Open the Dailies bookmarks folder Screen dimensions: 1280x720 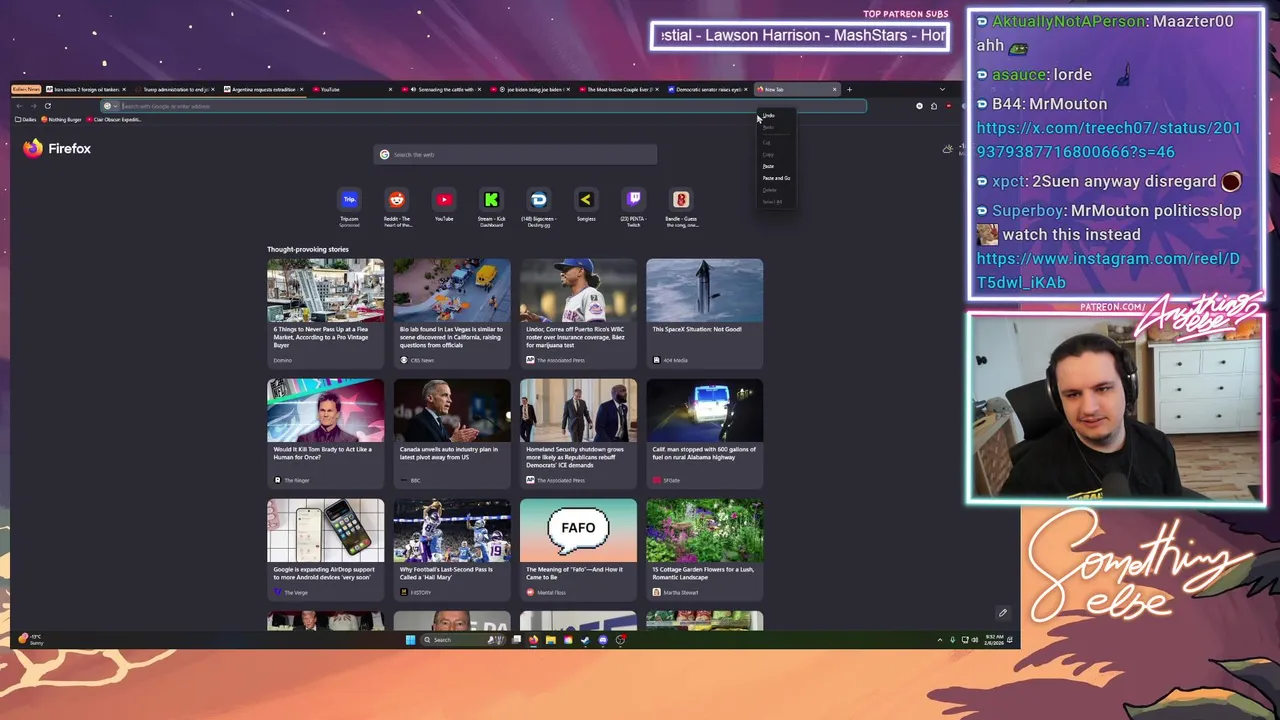tap(25, 120)
